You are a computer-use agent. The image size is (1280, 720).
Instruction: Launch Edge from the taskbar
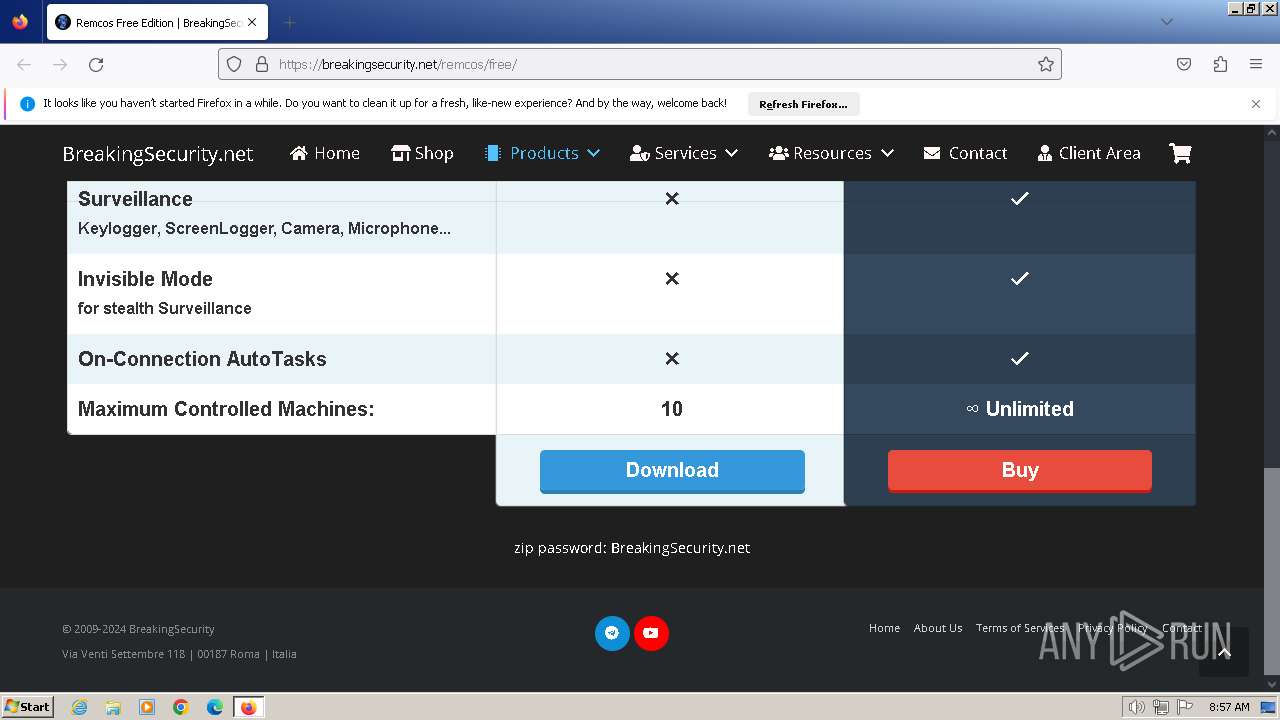215,707
